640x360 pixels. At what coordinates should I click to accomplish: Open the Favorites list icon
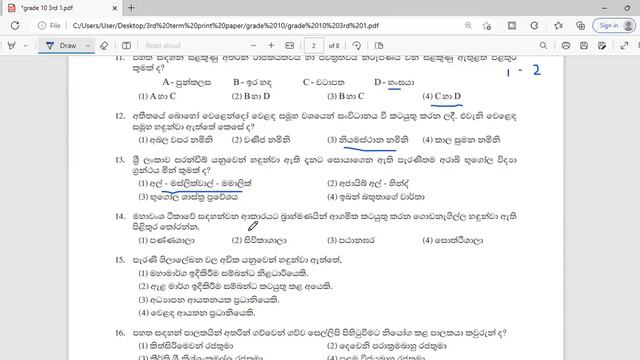click(x=558, y=26)
